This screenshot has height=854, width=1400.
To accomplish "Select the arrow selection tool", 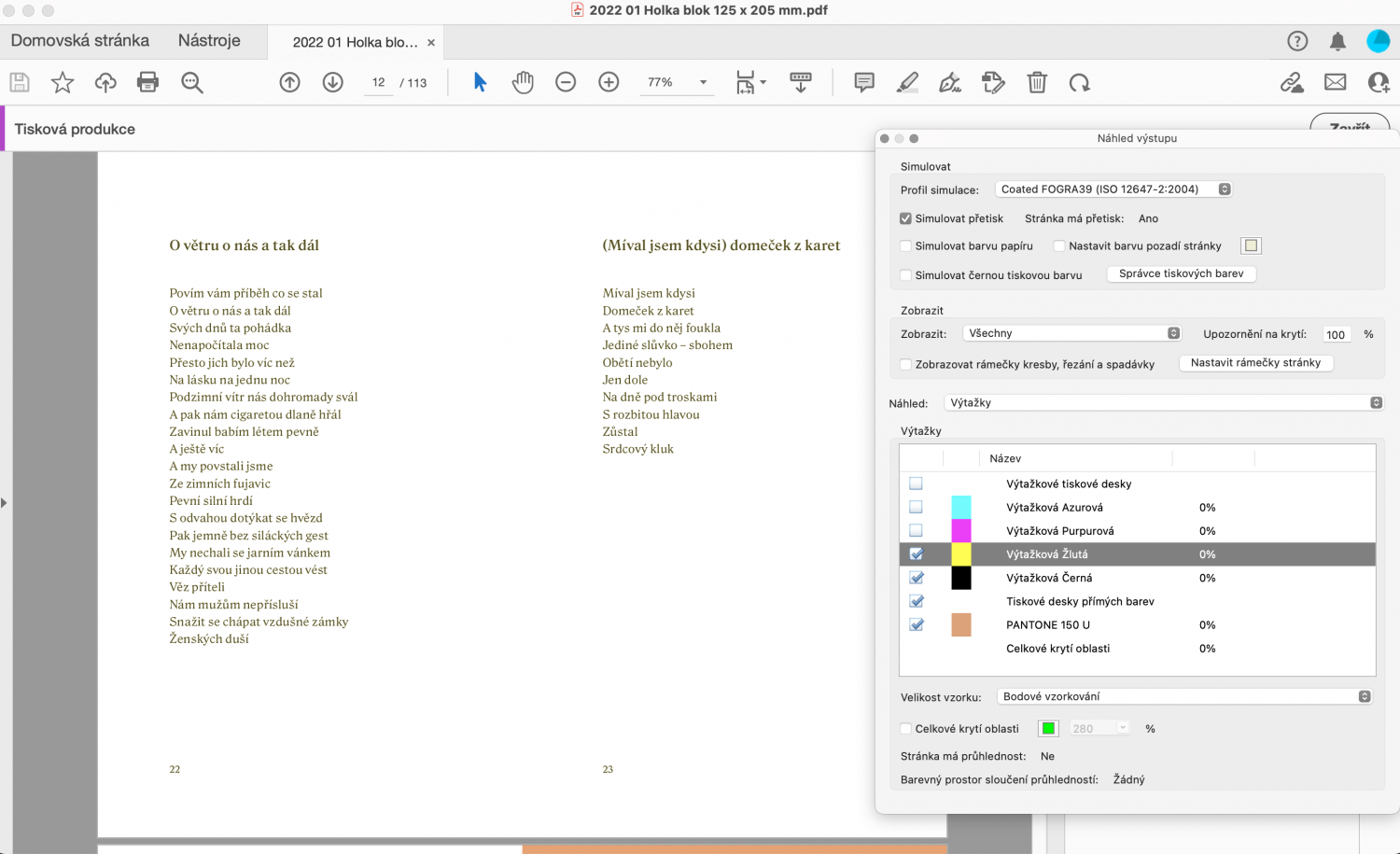I will coord(479,82).
